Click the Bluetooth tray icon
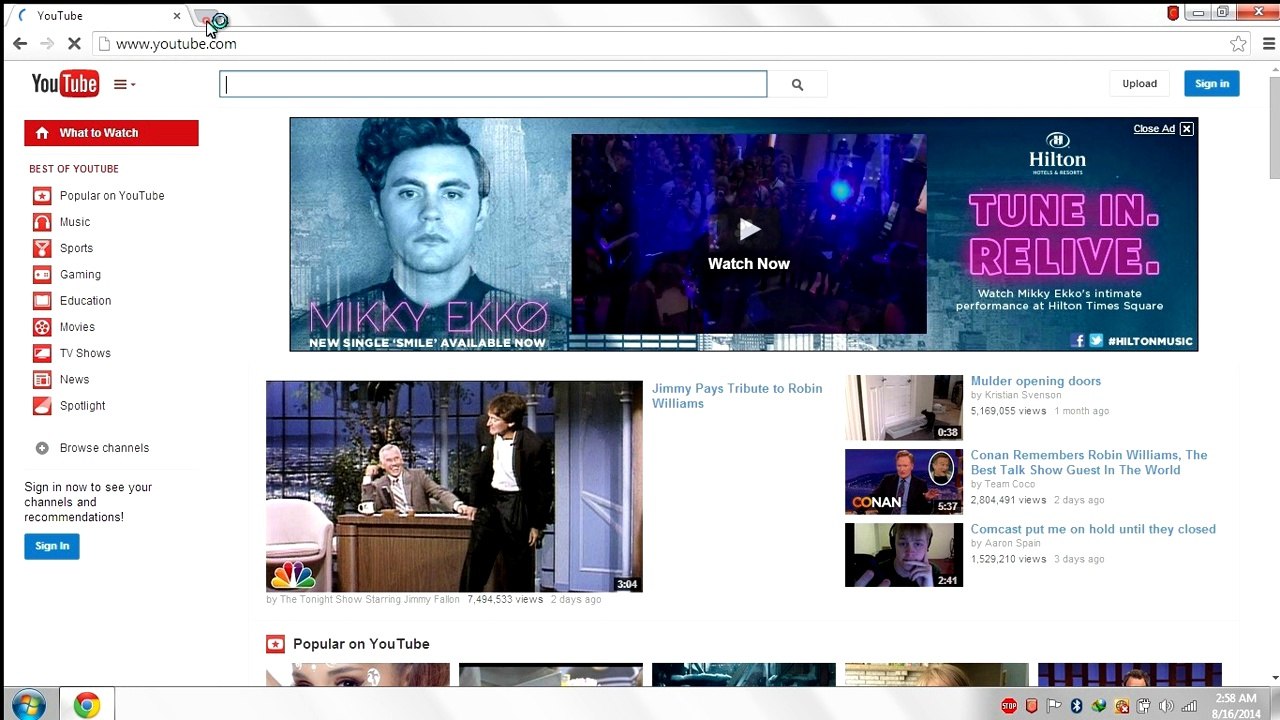 coord(1076,706)
